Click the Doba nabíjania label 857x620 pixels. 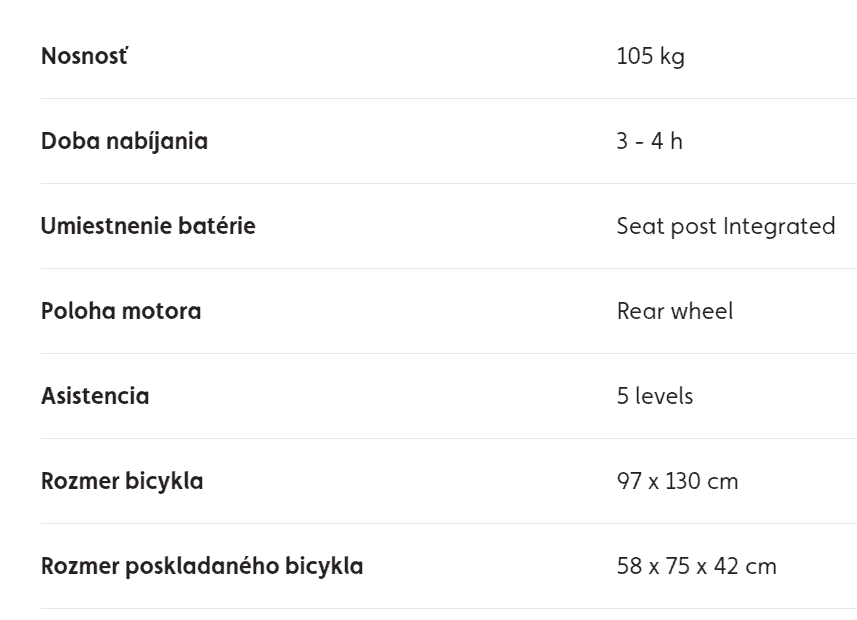click(x=125, y=142)
